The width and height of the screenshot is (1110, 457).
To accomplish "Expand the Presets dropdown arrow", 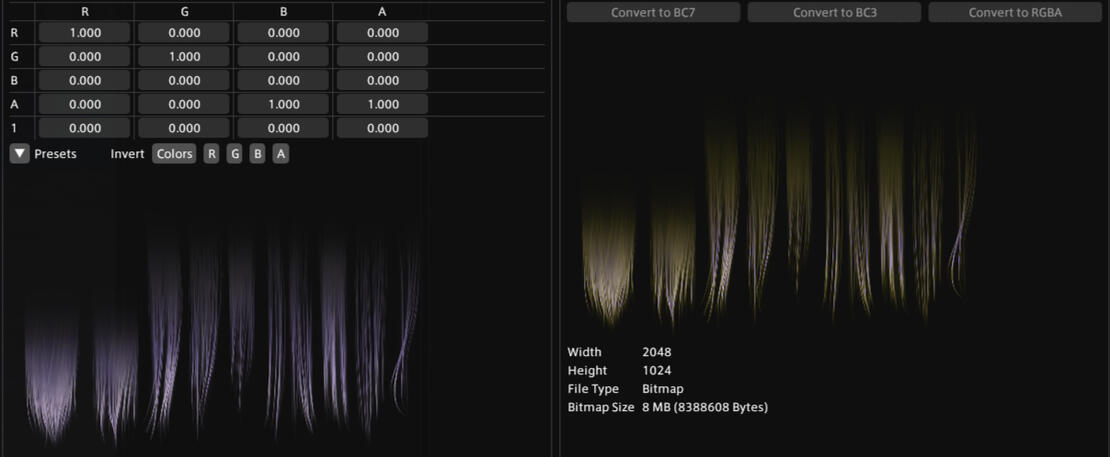I will [19, 154].
